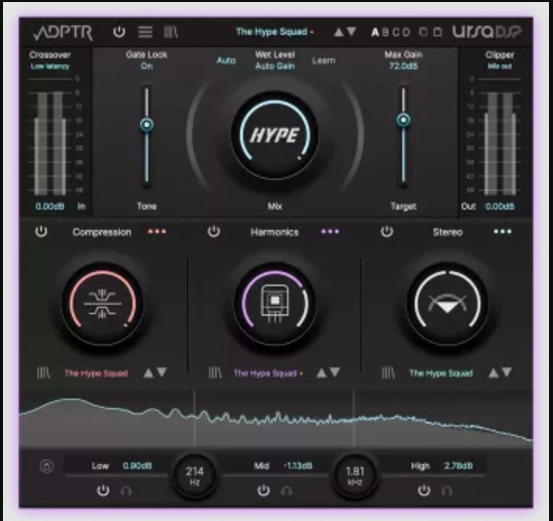Image resolution: width=553 pixels, height=521 pixels.
Task: Select next Compression preset down arrow
Action: pyautogui.click(x=162, y=372)
